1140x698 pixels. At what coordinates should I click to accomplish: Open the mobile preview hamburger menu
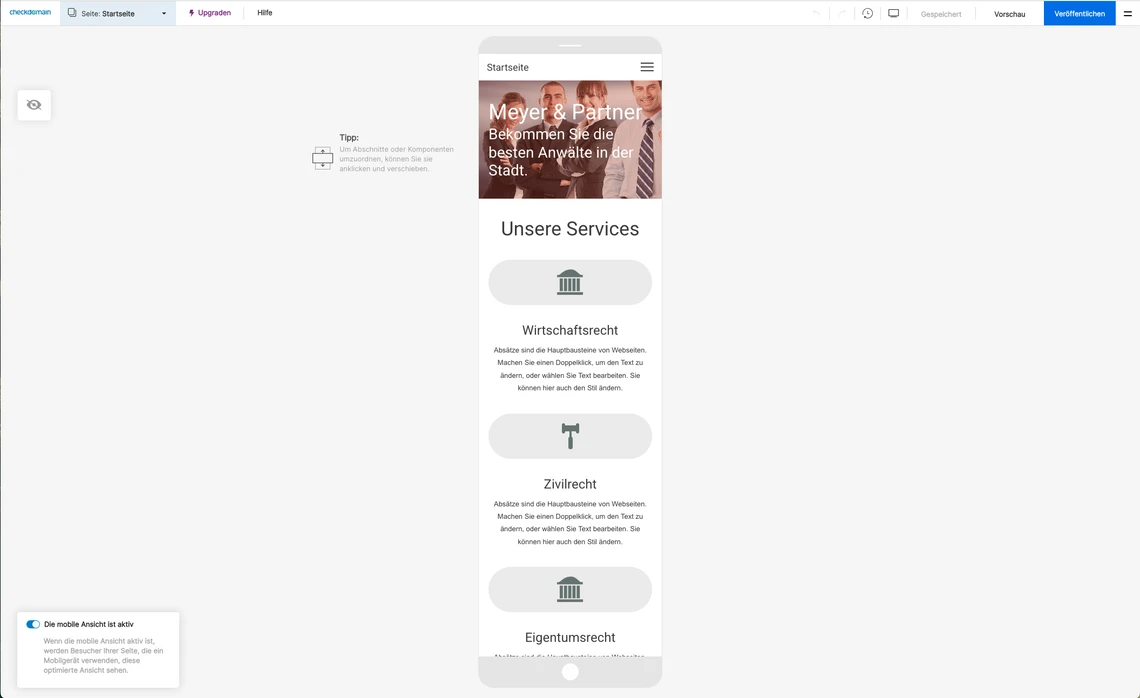647,67
